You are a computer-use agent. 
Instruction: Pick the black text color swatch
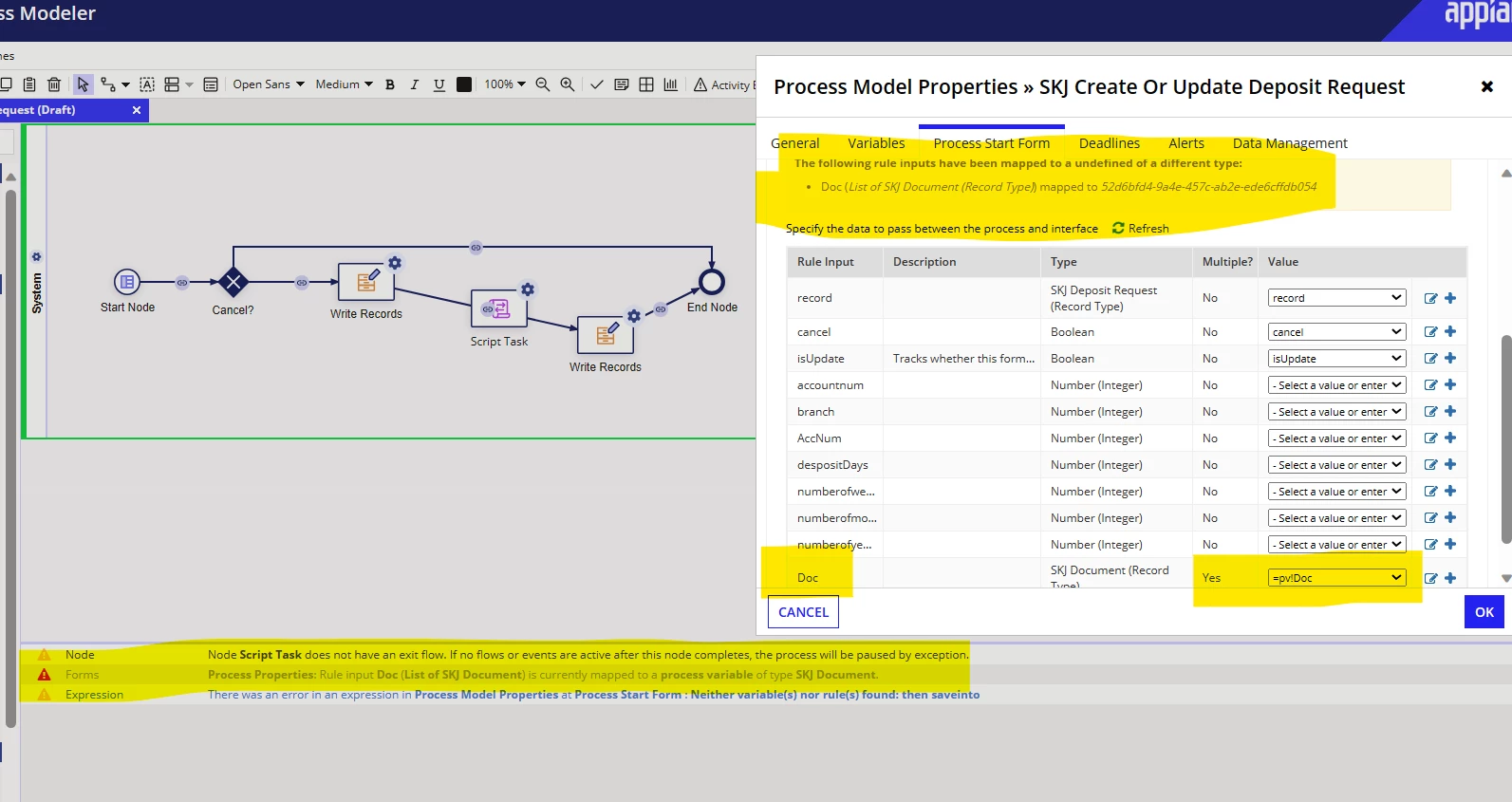click(x=464, y=84)
